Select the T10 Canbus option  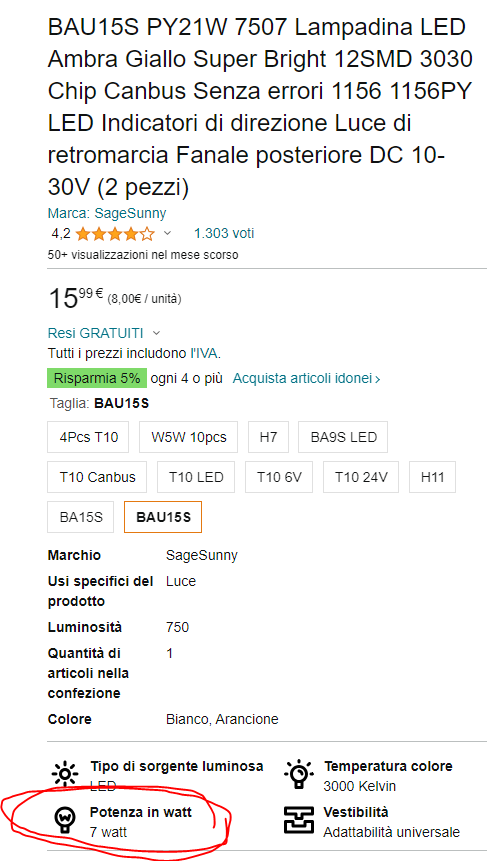[97, 477]
